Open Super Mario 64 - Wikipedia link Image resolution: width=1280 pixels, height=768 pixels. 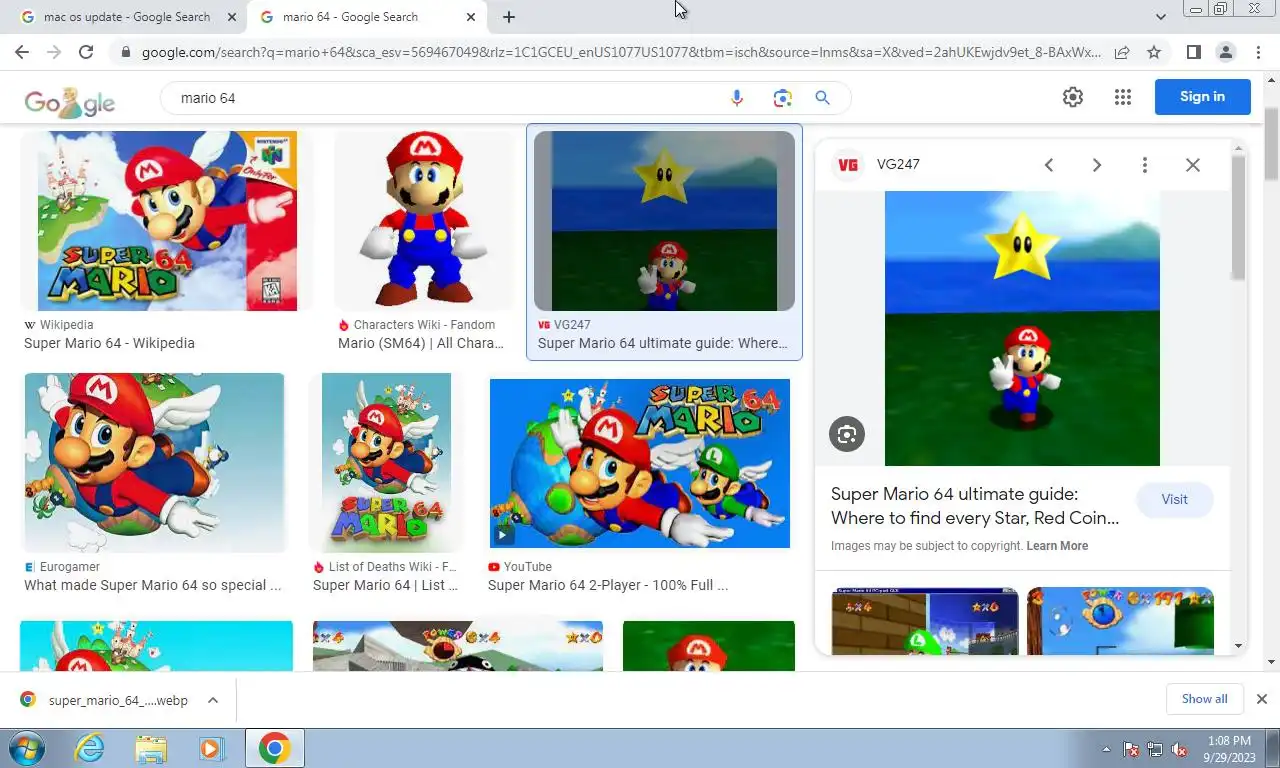pyautogui.click(x=109, y=343)
